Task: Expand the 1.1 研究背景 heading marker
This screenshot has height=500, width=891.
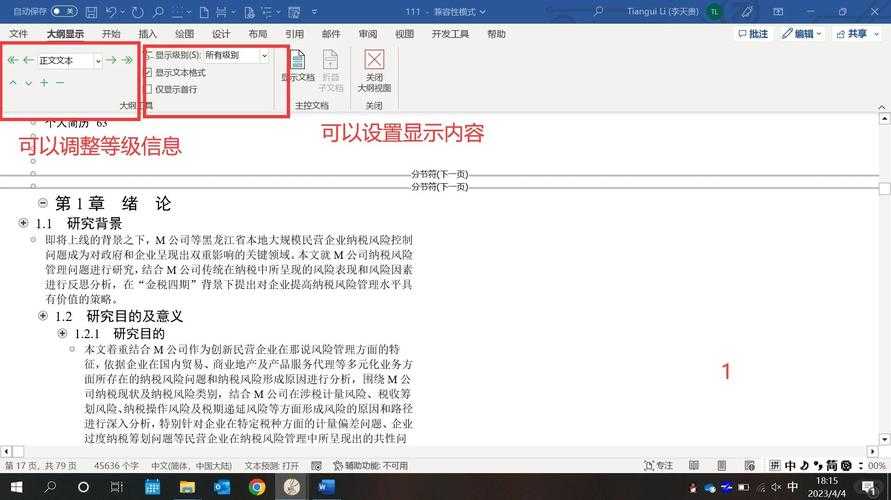Action: [x=23, y=223]
